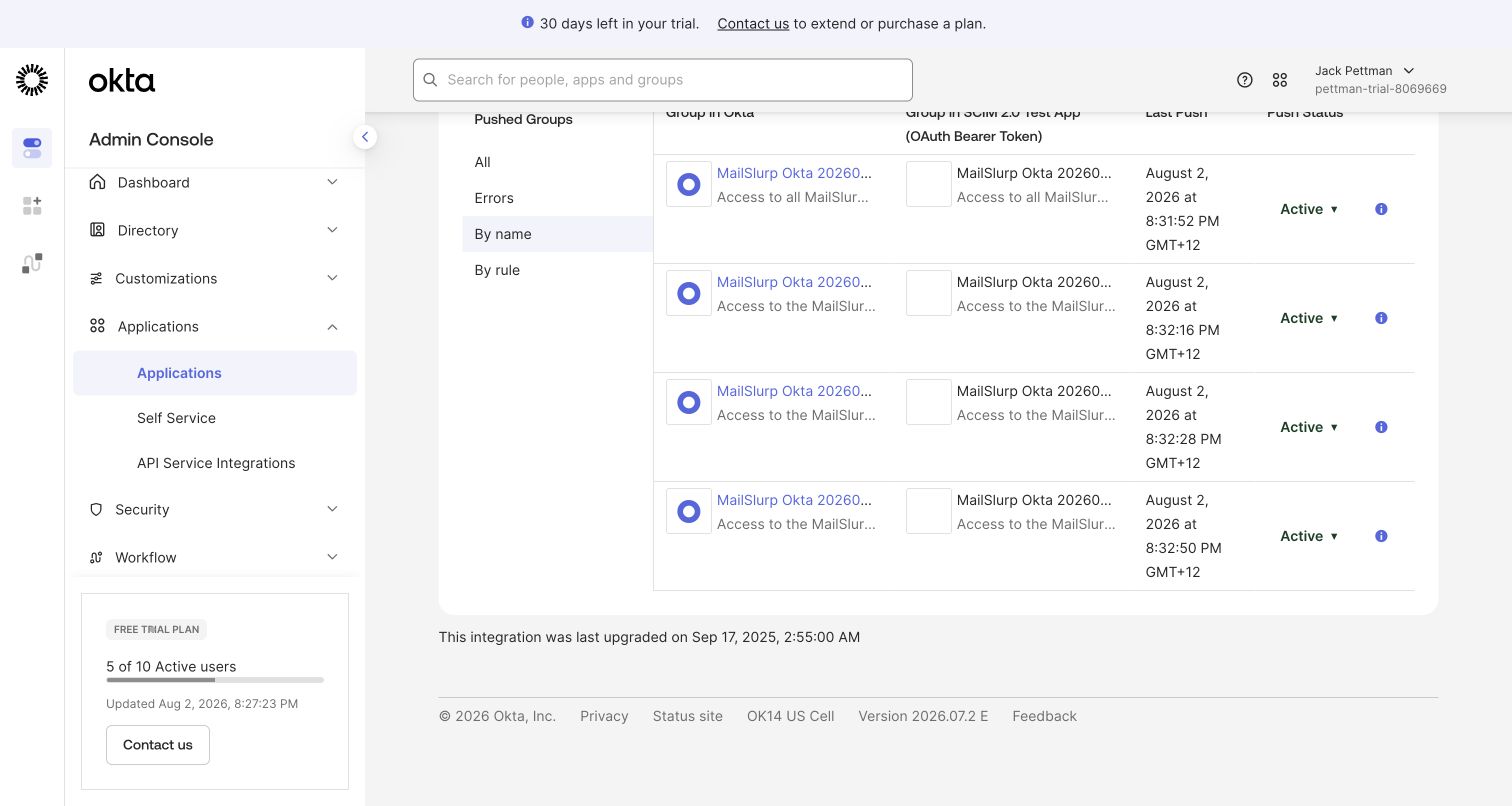This screenshot has width=1512, height=806.
Task: Click Okta group icon in 8:32:50 PM row
Action: point(689,511)
